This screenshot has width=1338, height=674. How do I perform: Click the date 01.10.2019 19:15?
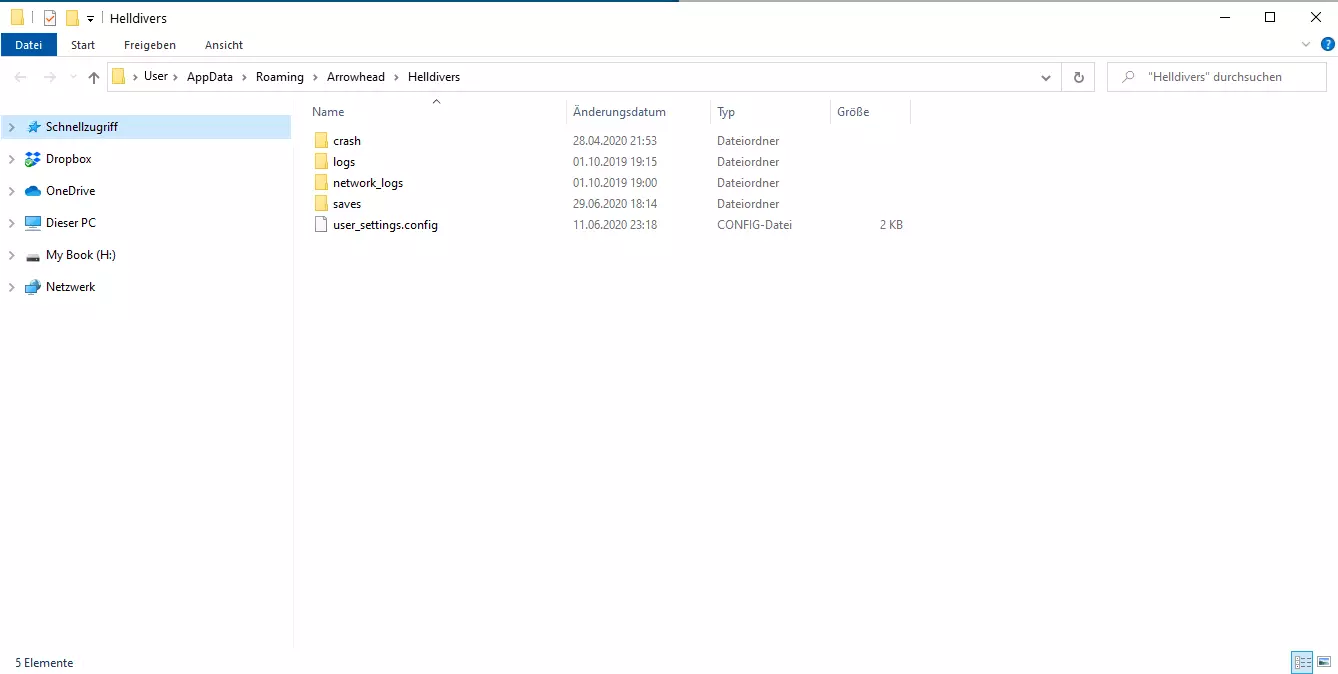(x=615, y=162)
